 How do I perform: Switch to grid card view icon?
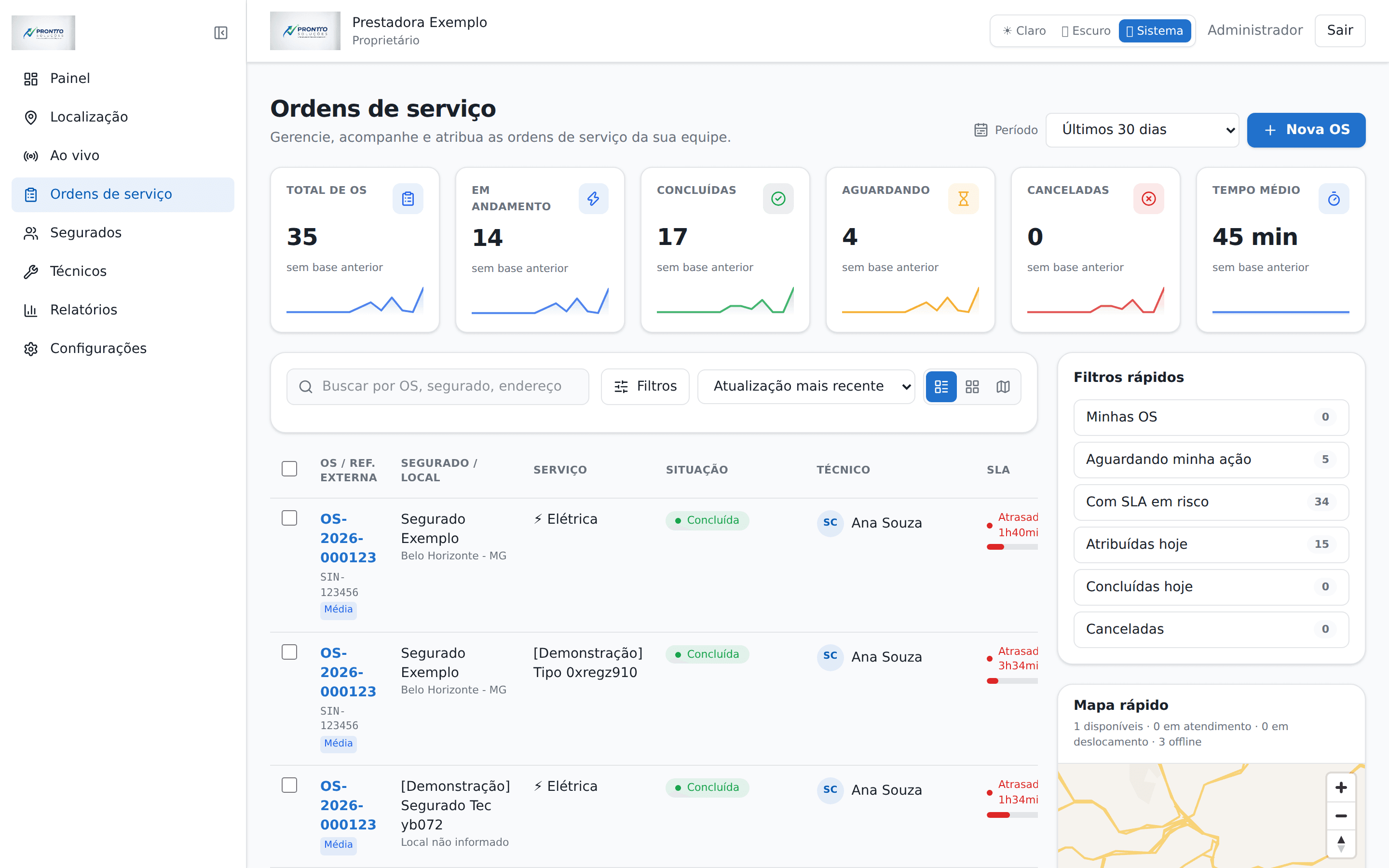[972, 386]
